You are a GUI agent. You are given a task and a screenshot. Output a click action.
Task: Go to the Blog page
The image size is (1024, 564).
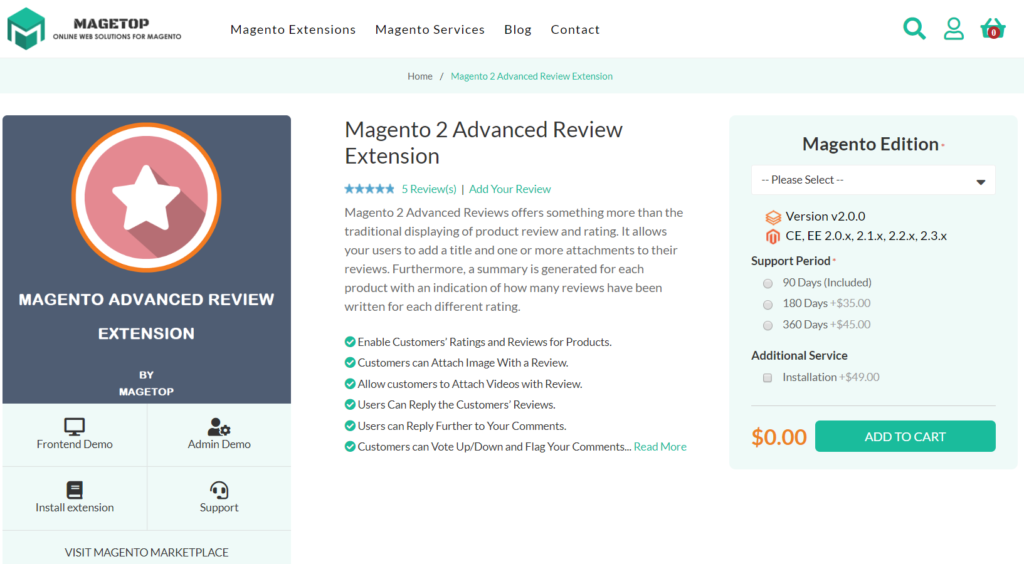coord(518,30)
